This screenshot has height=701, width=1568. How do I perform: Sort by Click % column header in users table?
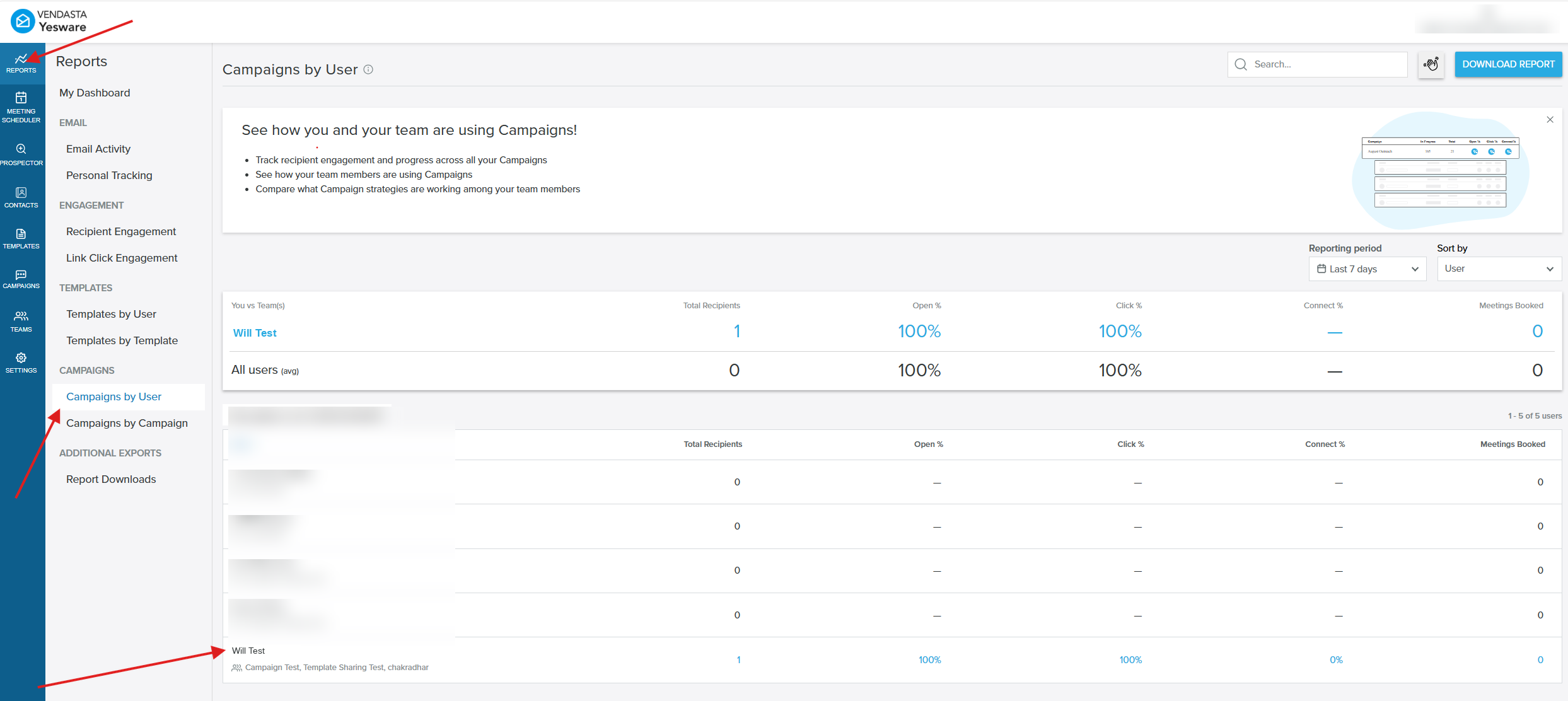point(1130,444)
